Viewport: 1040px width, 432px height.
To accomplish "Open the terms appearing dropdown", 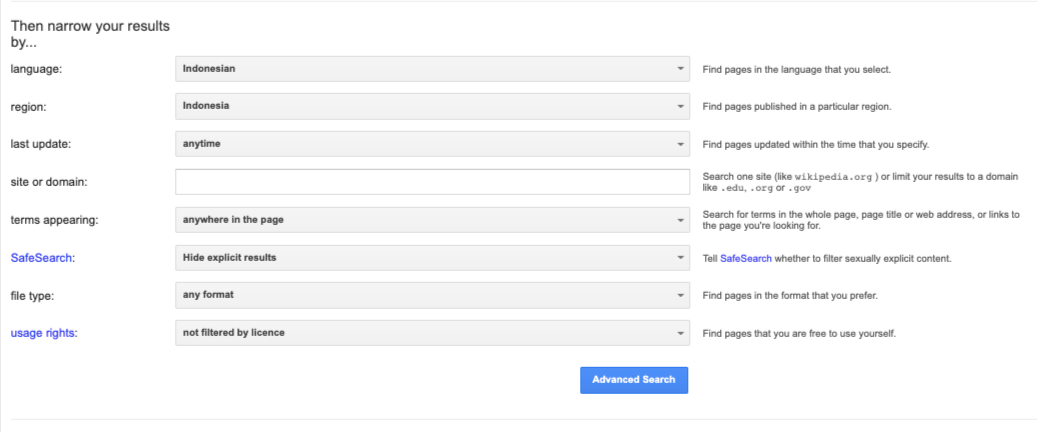I will pos(432,220).
